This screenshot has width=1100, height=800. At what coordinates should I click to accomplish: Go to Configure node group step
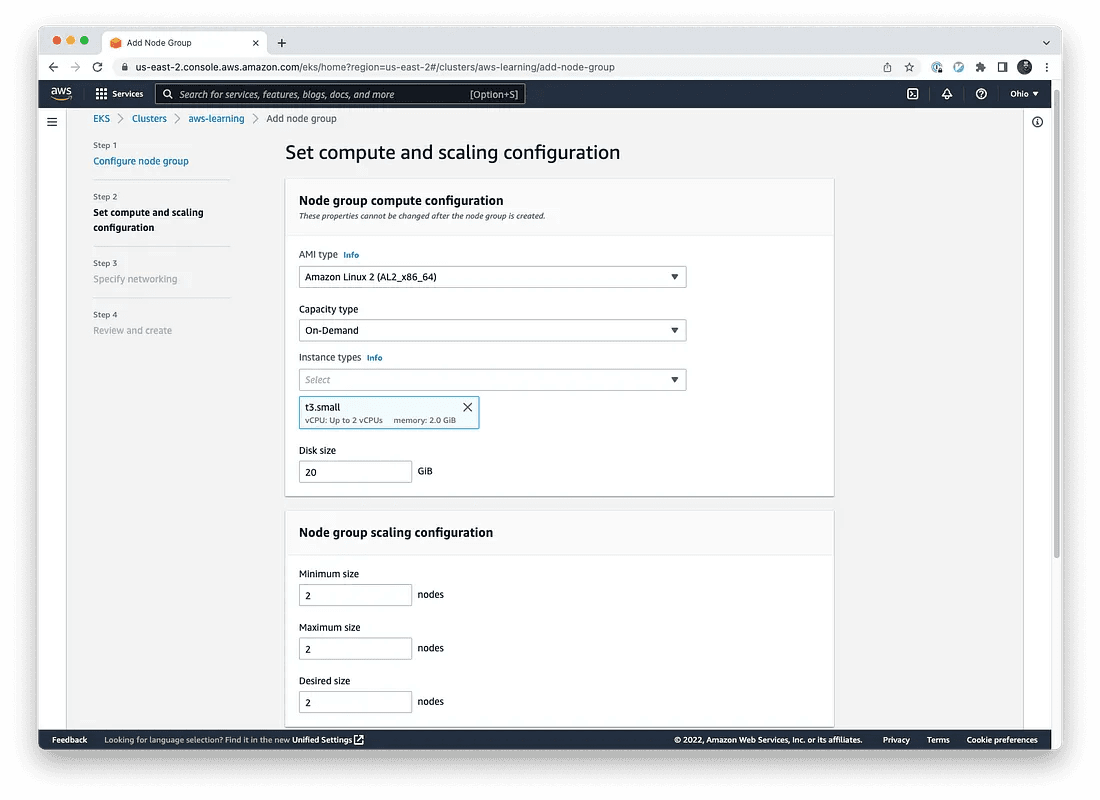[x=141, y=161]
